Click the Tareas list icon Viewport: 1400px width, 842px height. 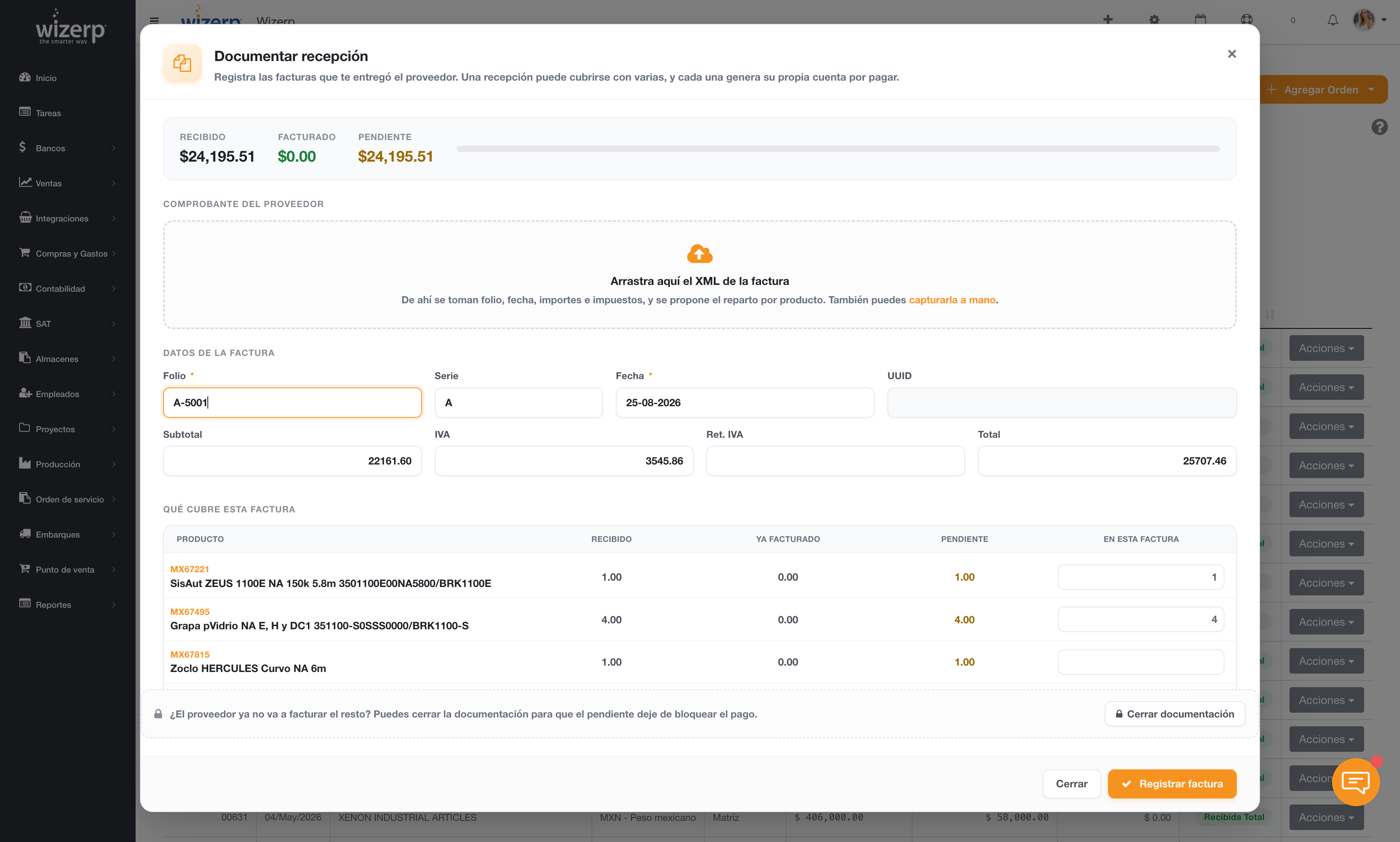point(24,112)
